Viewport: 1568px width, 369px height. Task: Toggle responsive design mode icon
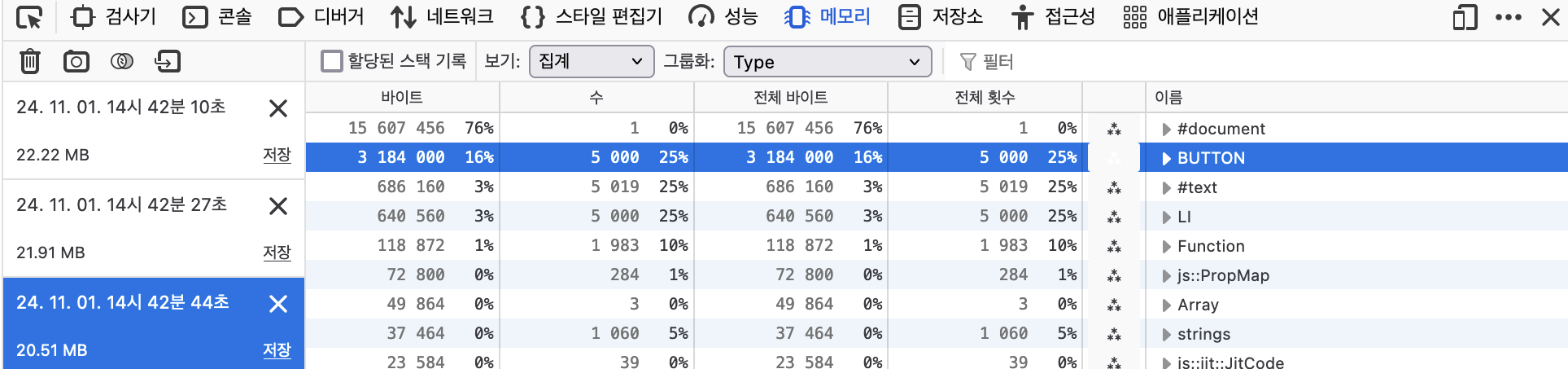tap(1465, 17)
